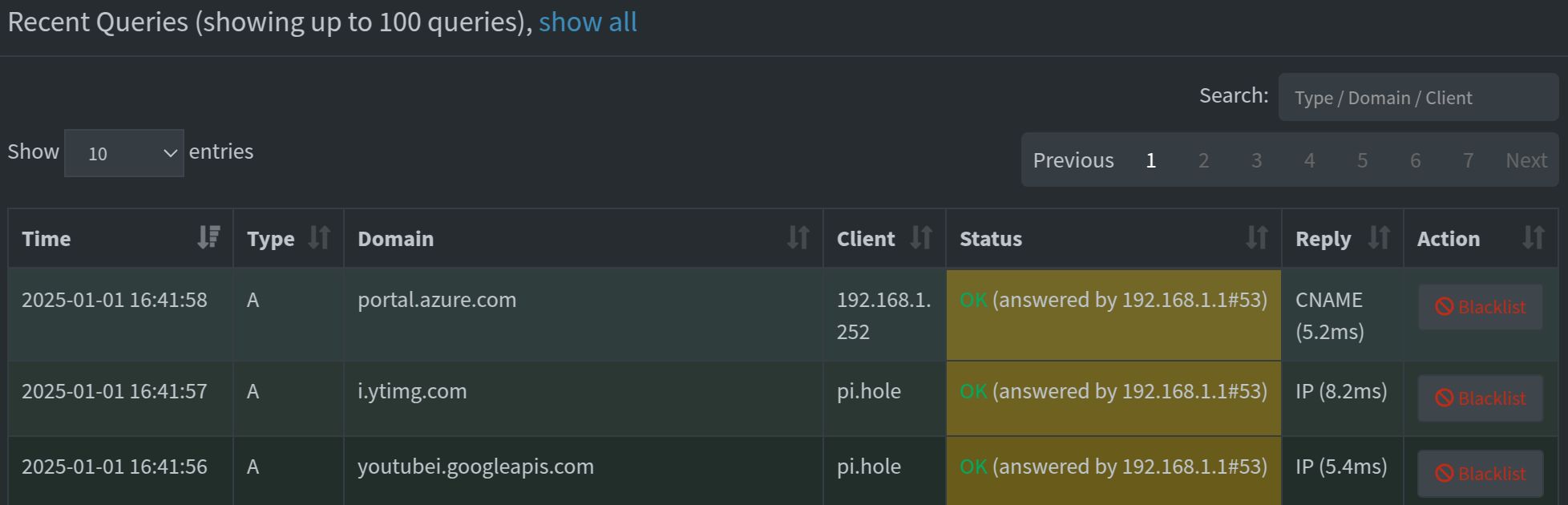This screenshot has width=1568, height=505.
Task: Click the client 192.168.1.252 cell
Action: pyautogui.click(x=884, y=315)
